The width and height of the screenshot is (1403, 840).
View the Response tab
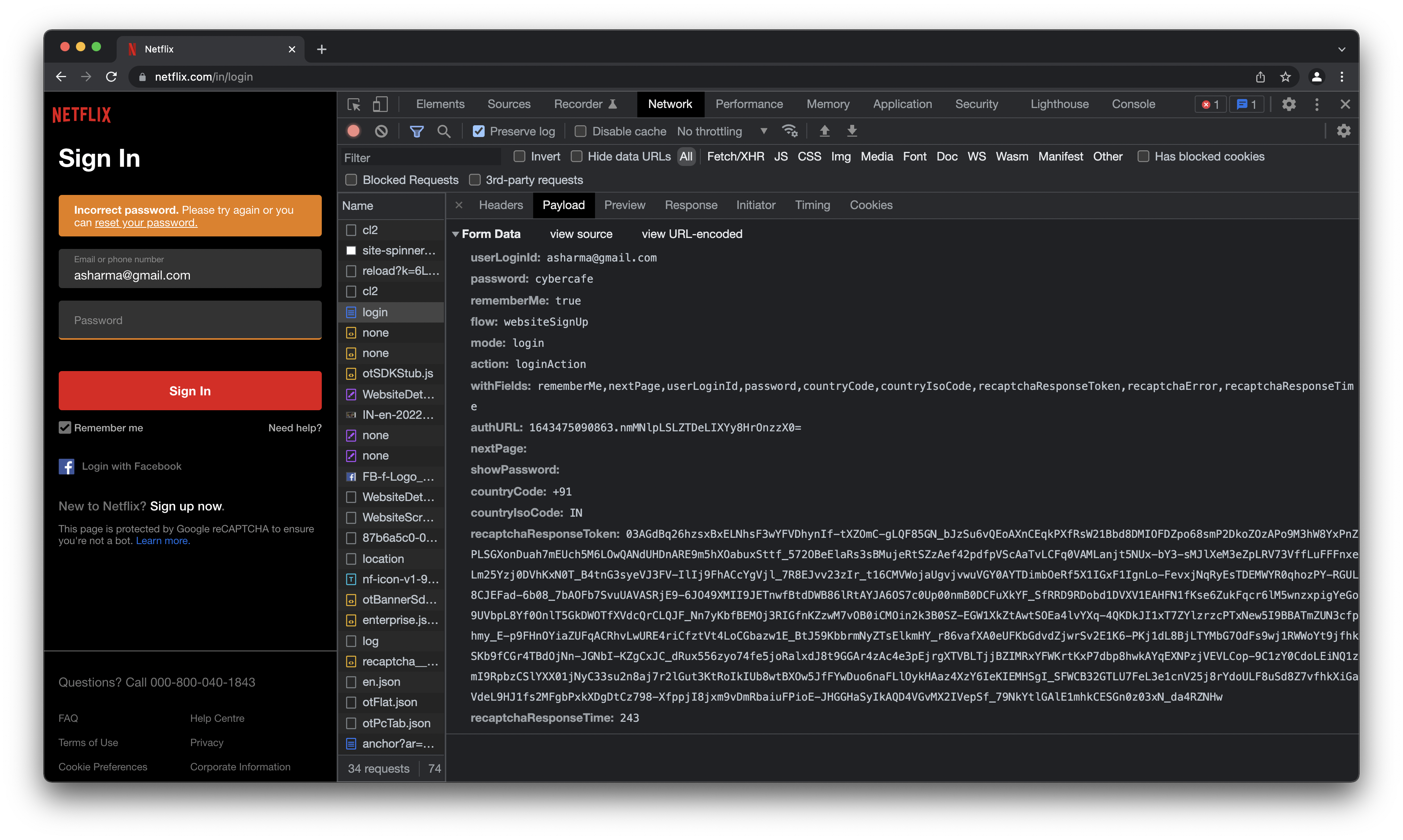click(x=691, y=205)
